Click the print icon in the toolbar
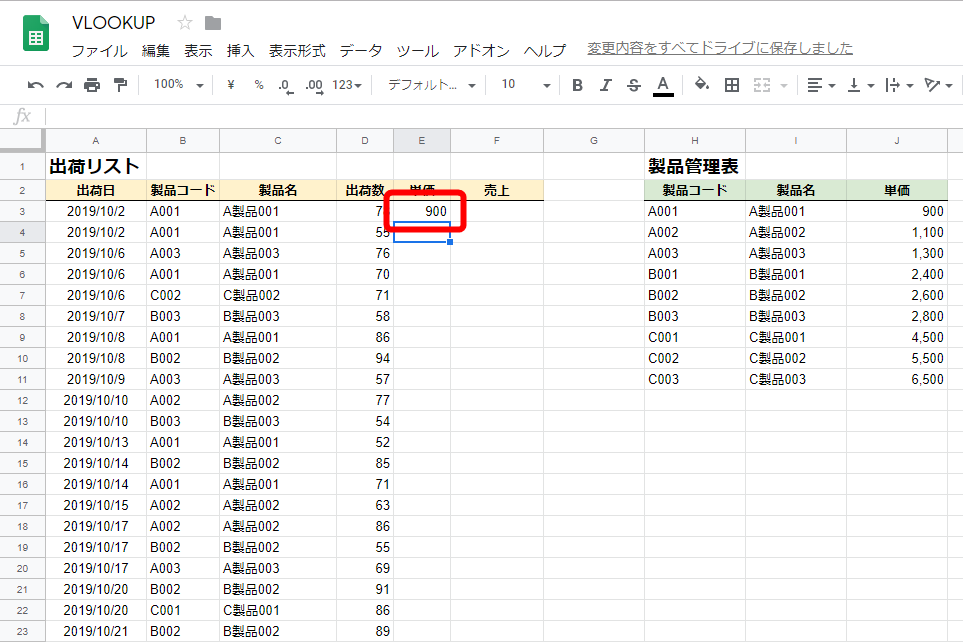The height and width of the screenshot is (642, 963). [90, 85]
